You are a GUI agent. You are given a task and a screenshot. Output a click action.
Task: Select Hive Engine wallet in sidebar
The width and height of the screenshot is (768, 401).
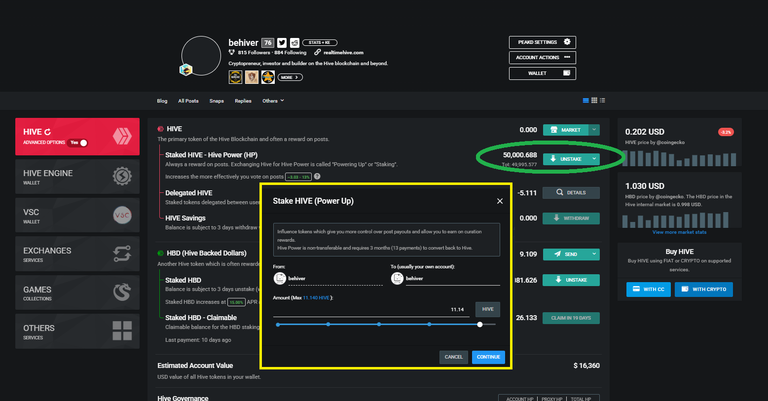tap(77, 176)
